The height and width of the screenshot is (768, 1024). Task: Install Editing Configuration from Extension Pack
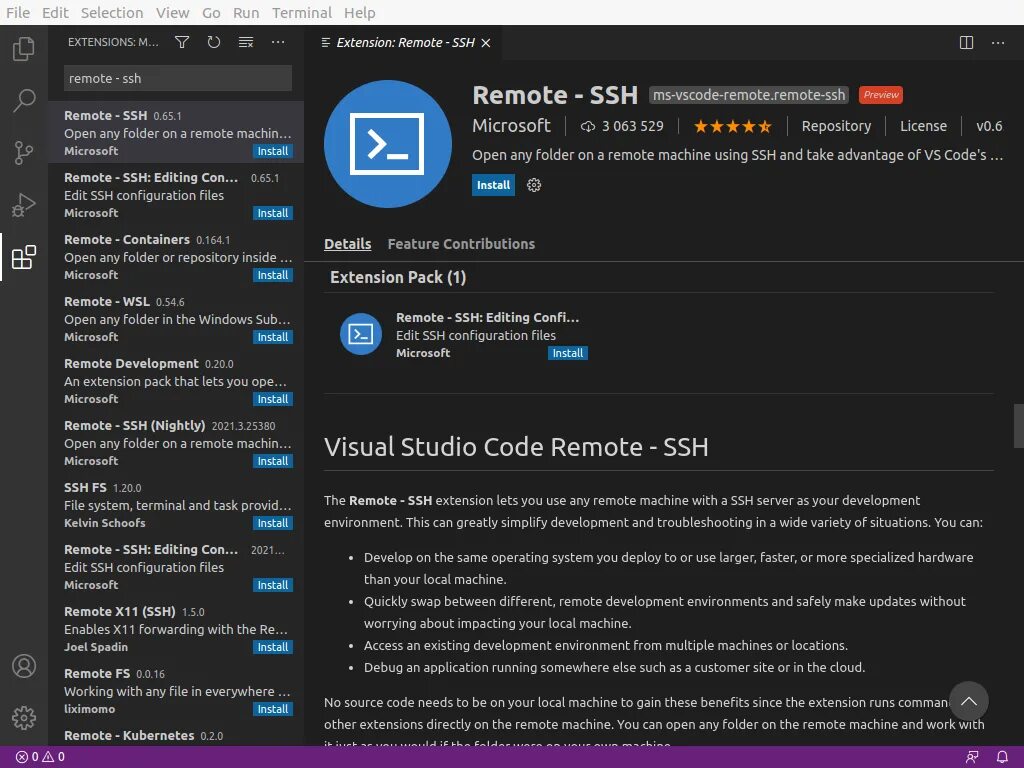click(568, 353)
